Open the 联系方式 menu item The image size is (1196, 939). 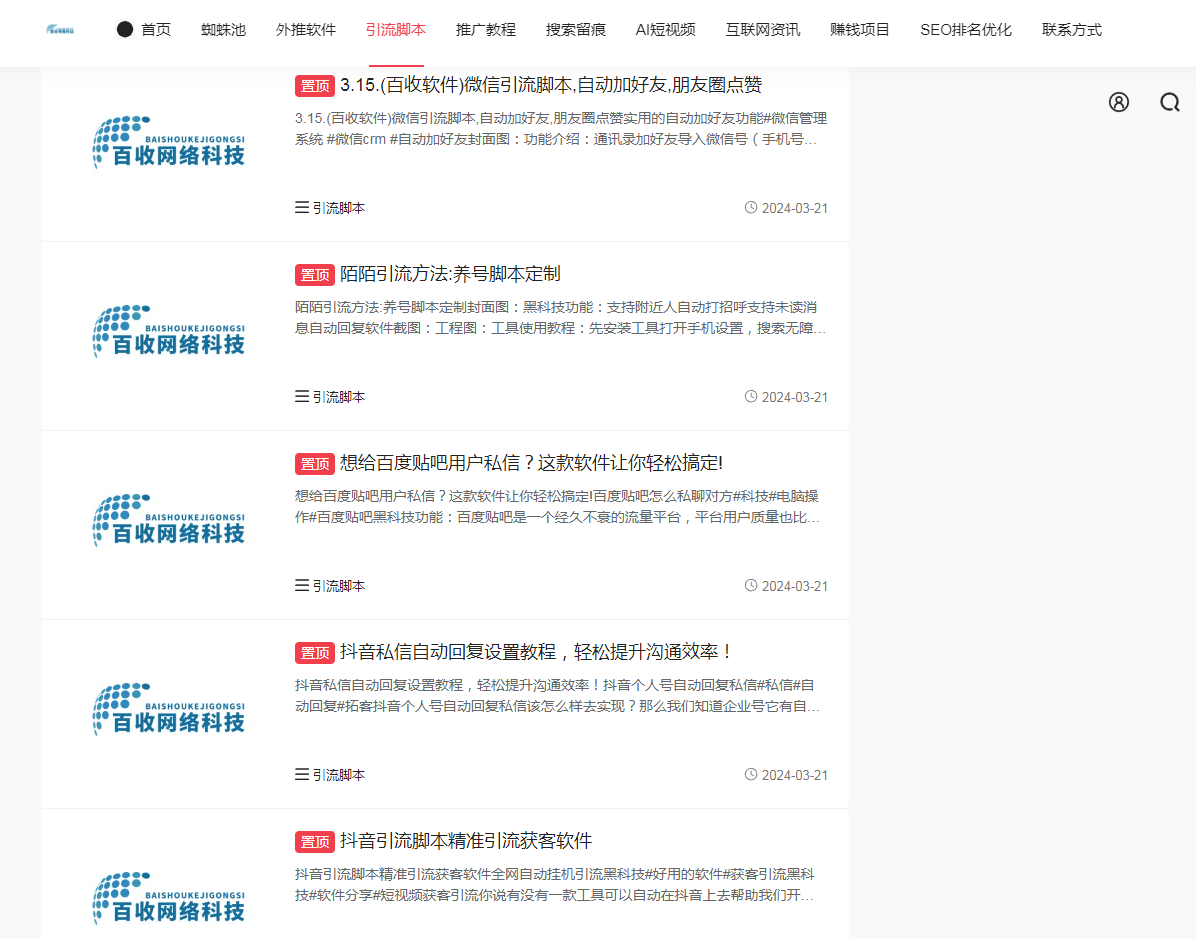click(1072, 30)
